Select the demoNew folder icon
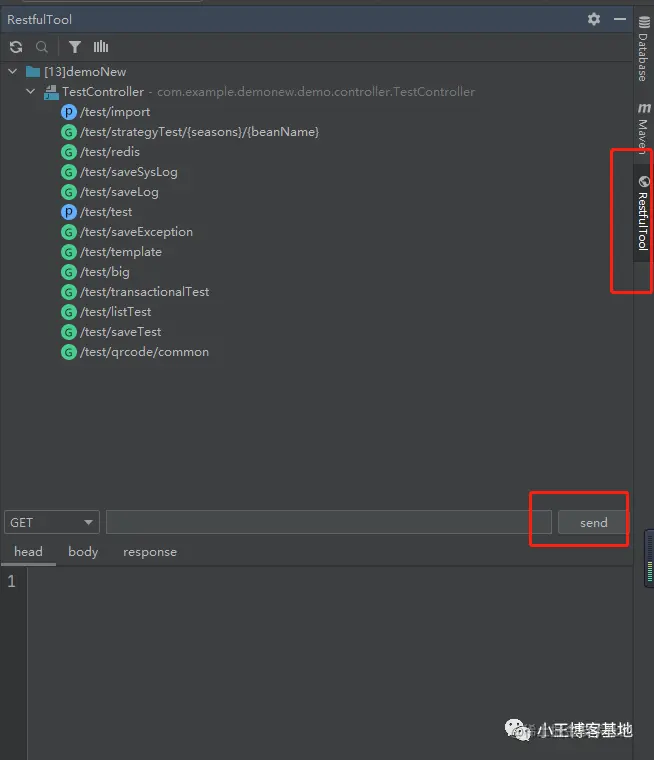The width and height of the screenshot is (654, 760). point(32,72)
